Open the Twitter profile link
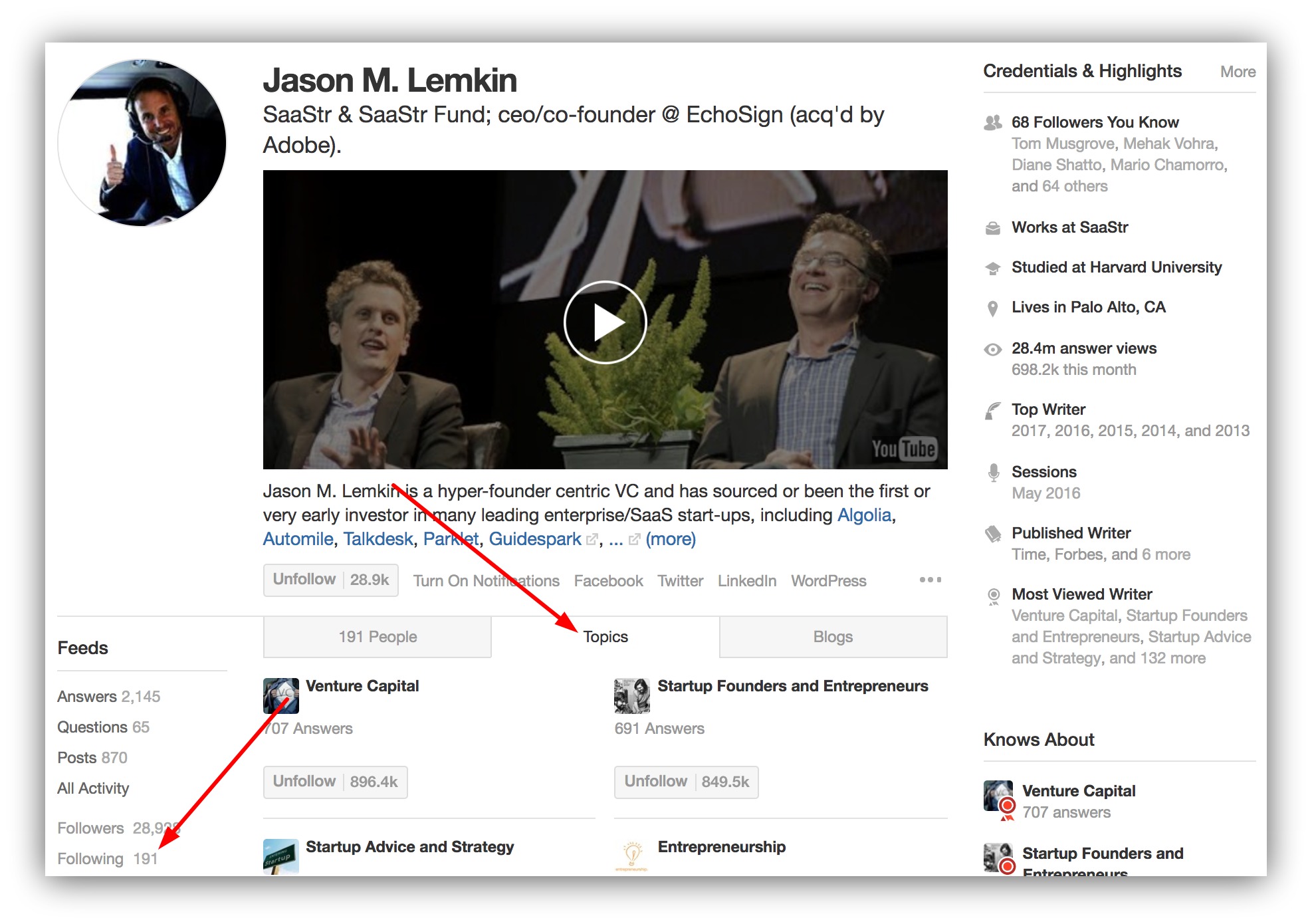 (x=680, y=580)
